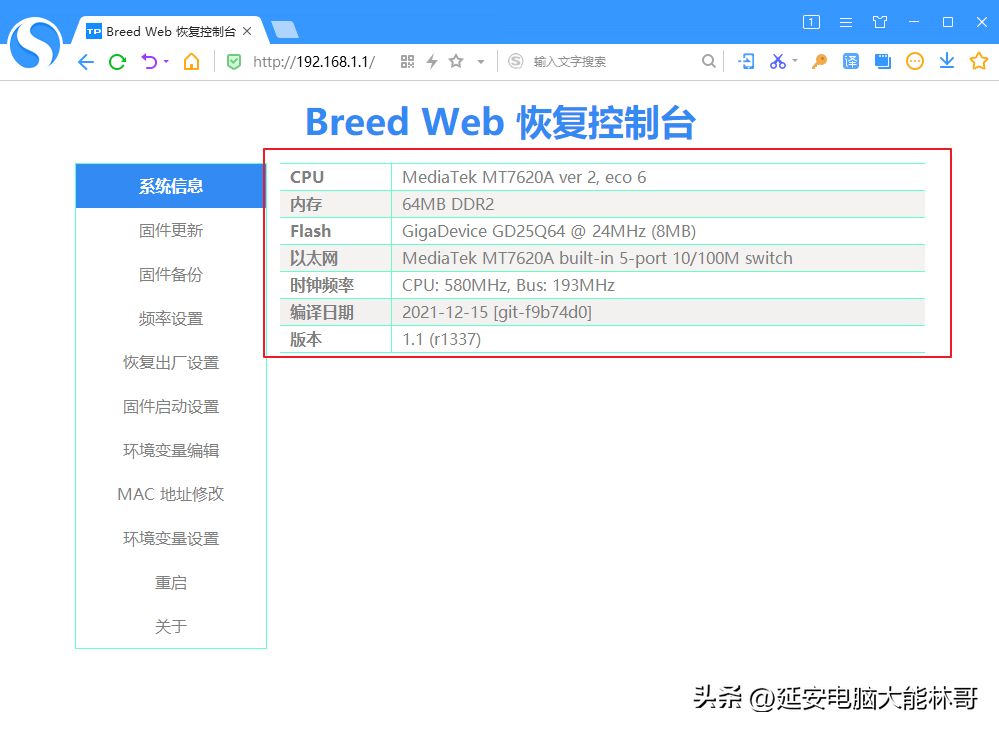Click the lightning speed mode icon

pos(432,61)
